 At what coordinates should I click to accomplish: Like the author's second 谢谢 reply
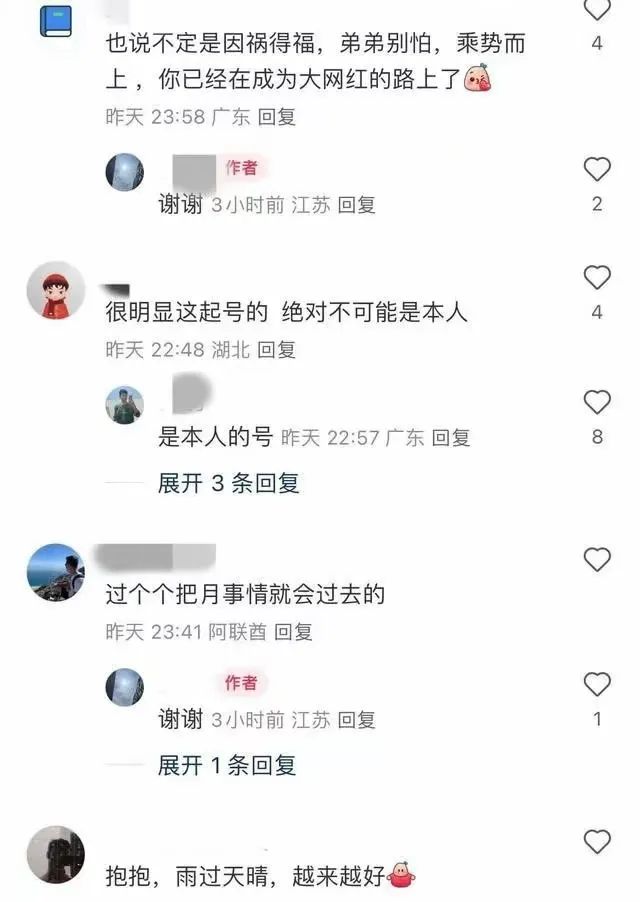(597, 684)
